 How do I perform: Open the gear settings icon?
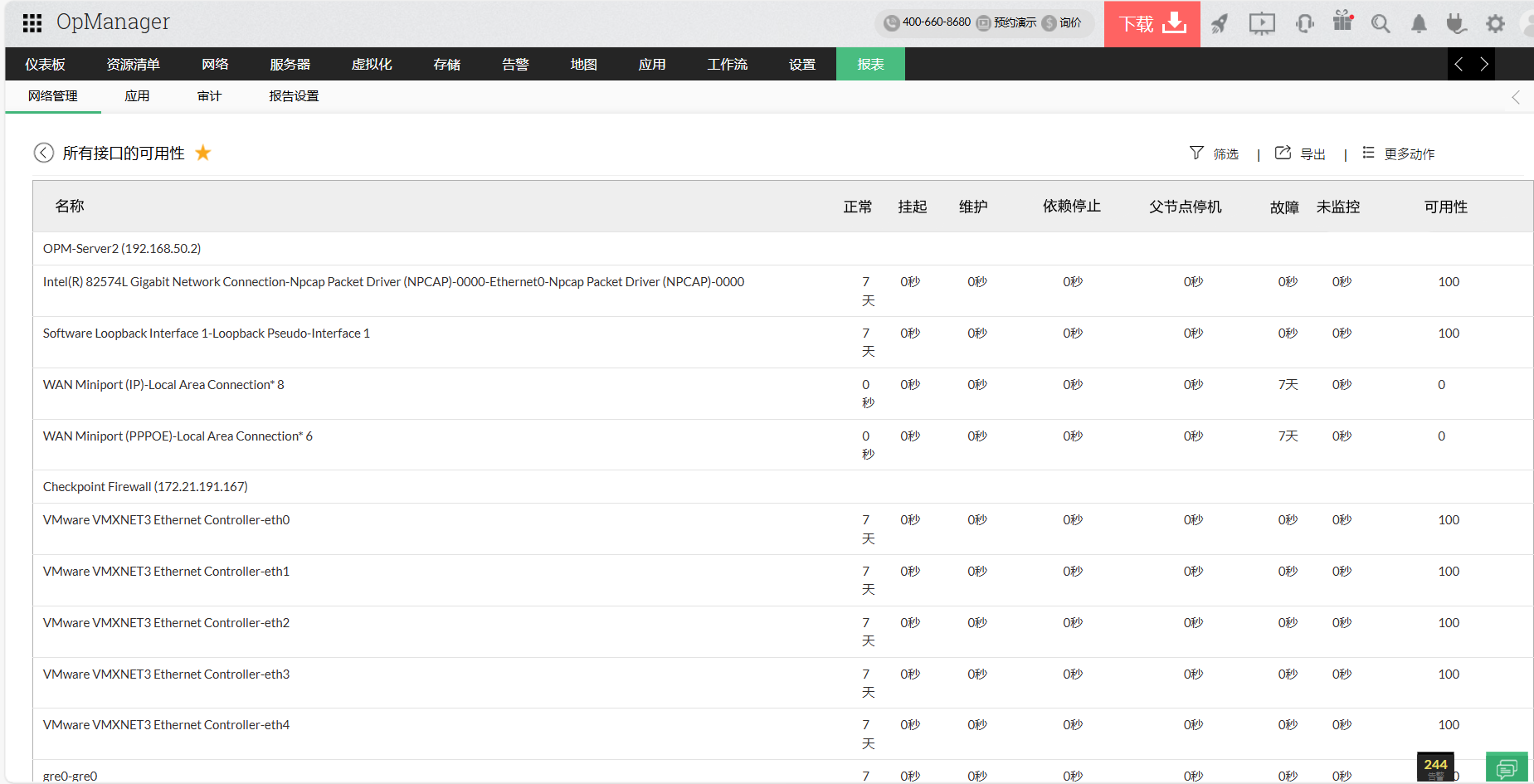coord(1495,23)
